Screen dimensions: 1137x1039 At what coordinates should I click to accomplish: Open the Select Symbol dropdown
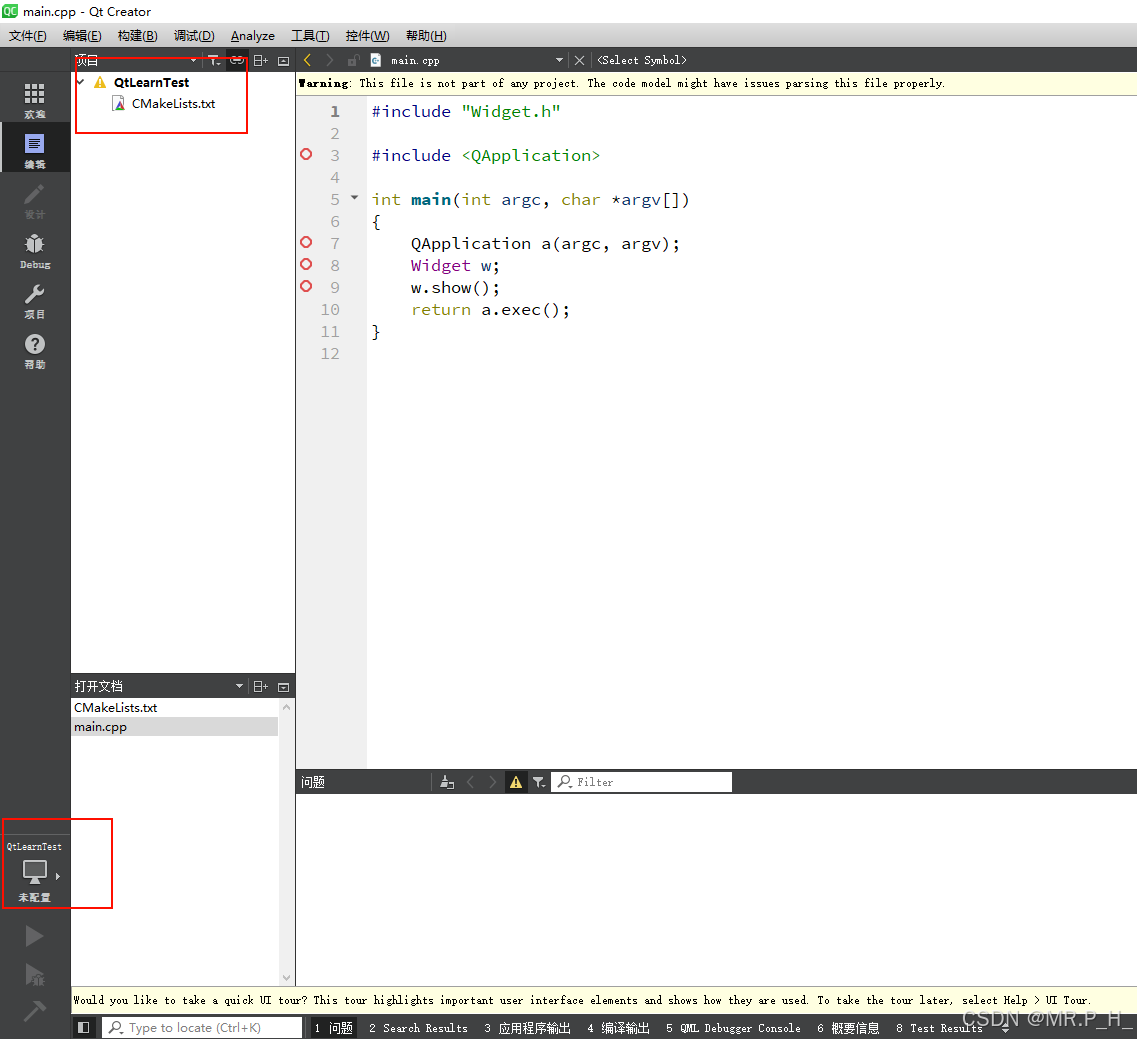tap(642, 60)
